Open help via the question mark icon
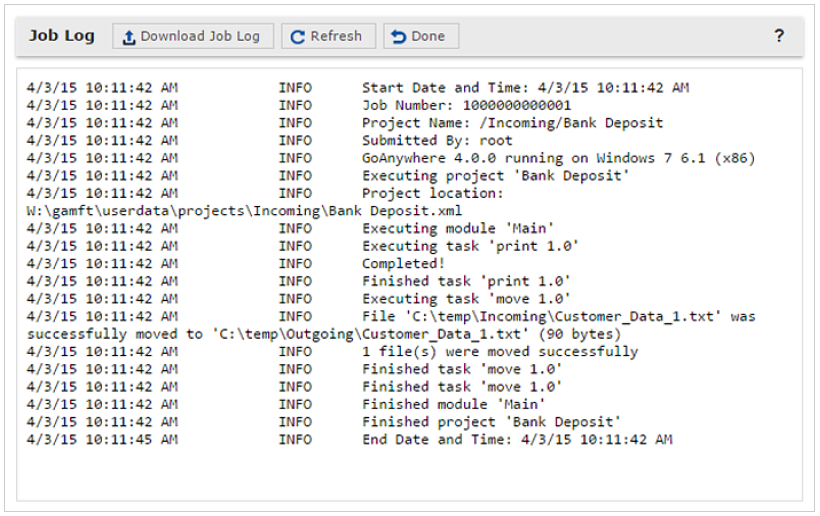 point(779,36)
